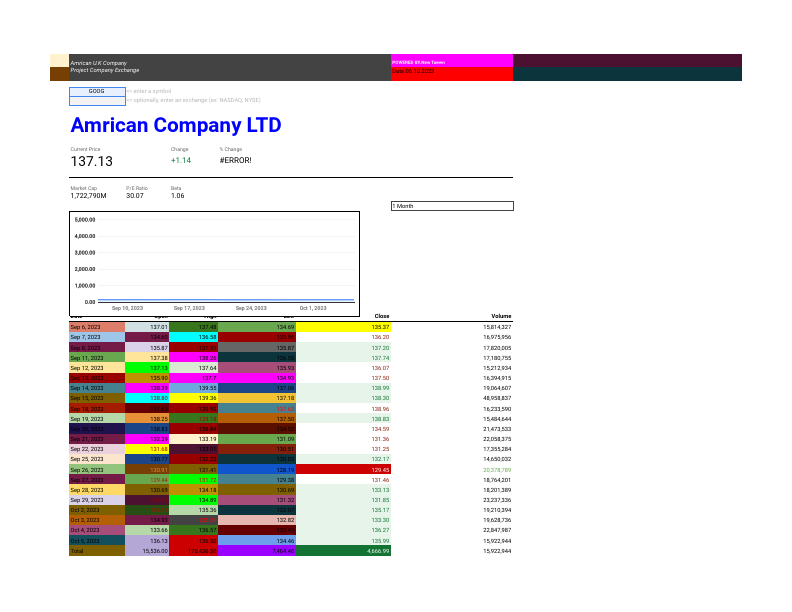Select the volume value 48,958,837
The image size is (792, 612).
click(497, 398)
